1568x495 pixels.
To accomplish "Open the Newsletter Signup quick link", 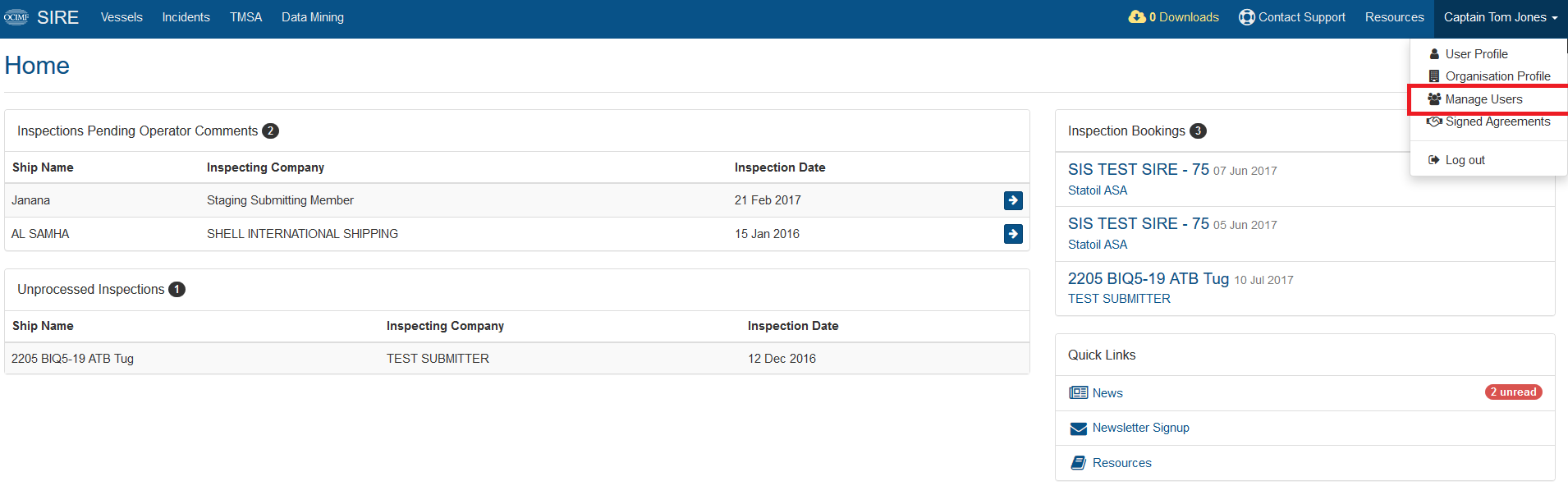I will click(x=1140, y=428).
